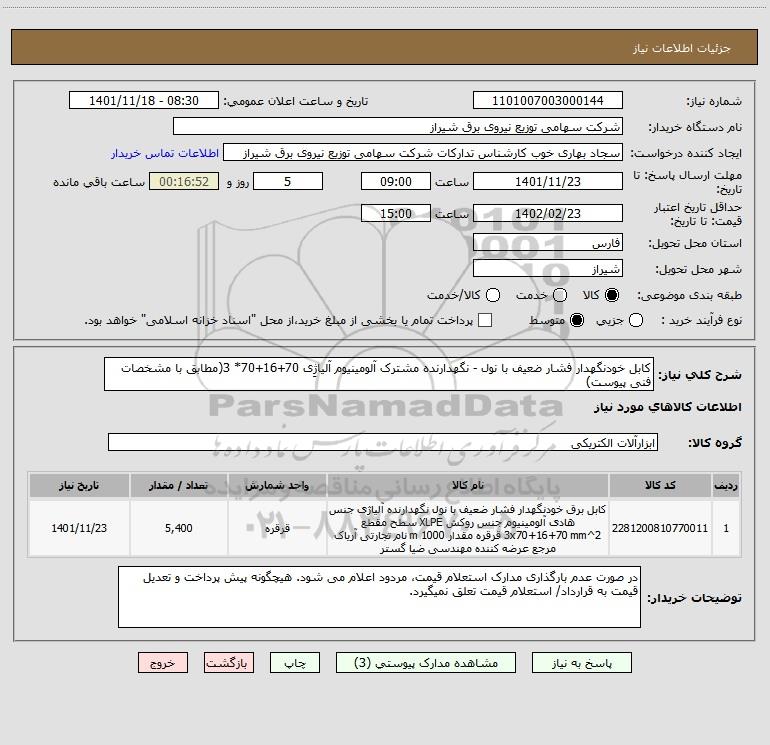Select the 'خدمت' radio button

tap(560, 295)
